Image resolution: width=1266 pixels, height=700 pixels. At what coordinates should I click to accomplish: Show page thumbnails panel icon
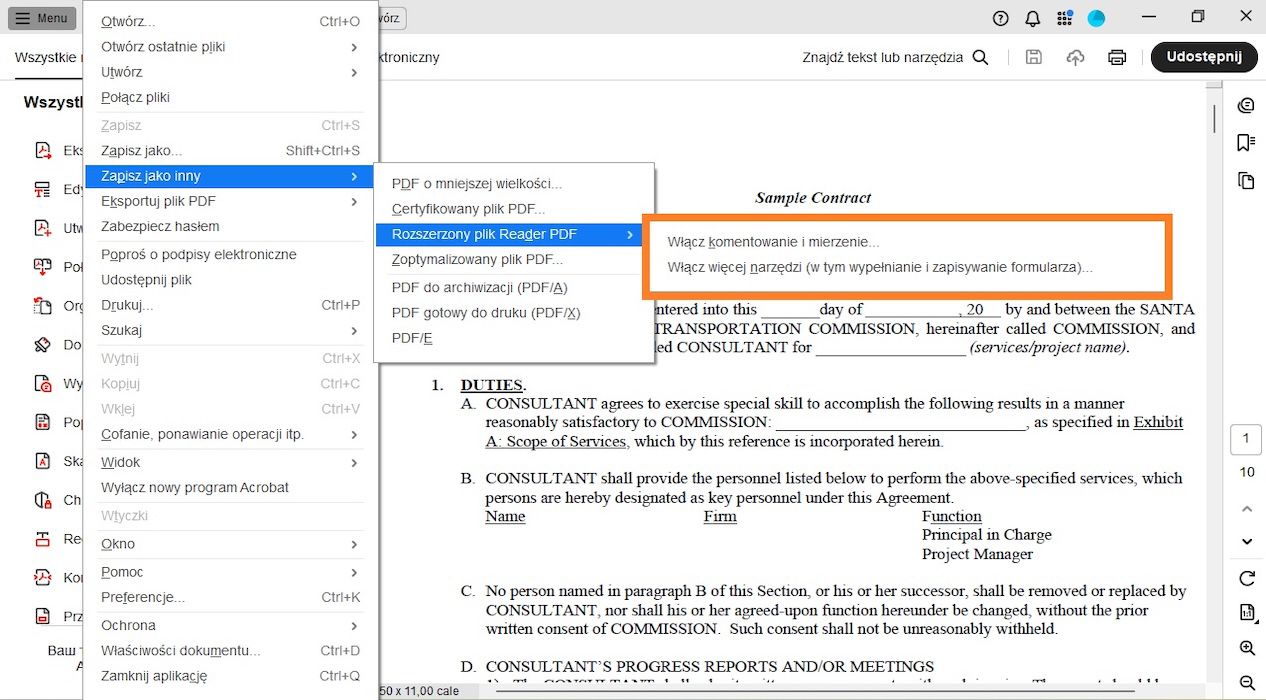pyautogui.click(x=1246, y=181)
